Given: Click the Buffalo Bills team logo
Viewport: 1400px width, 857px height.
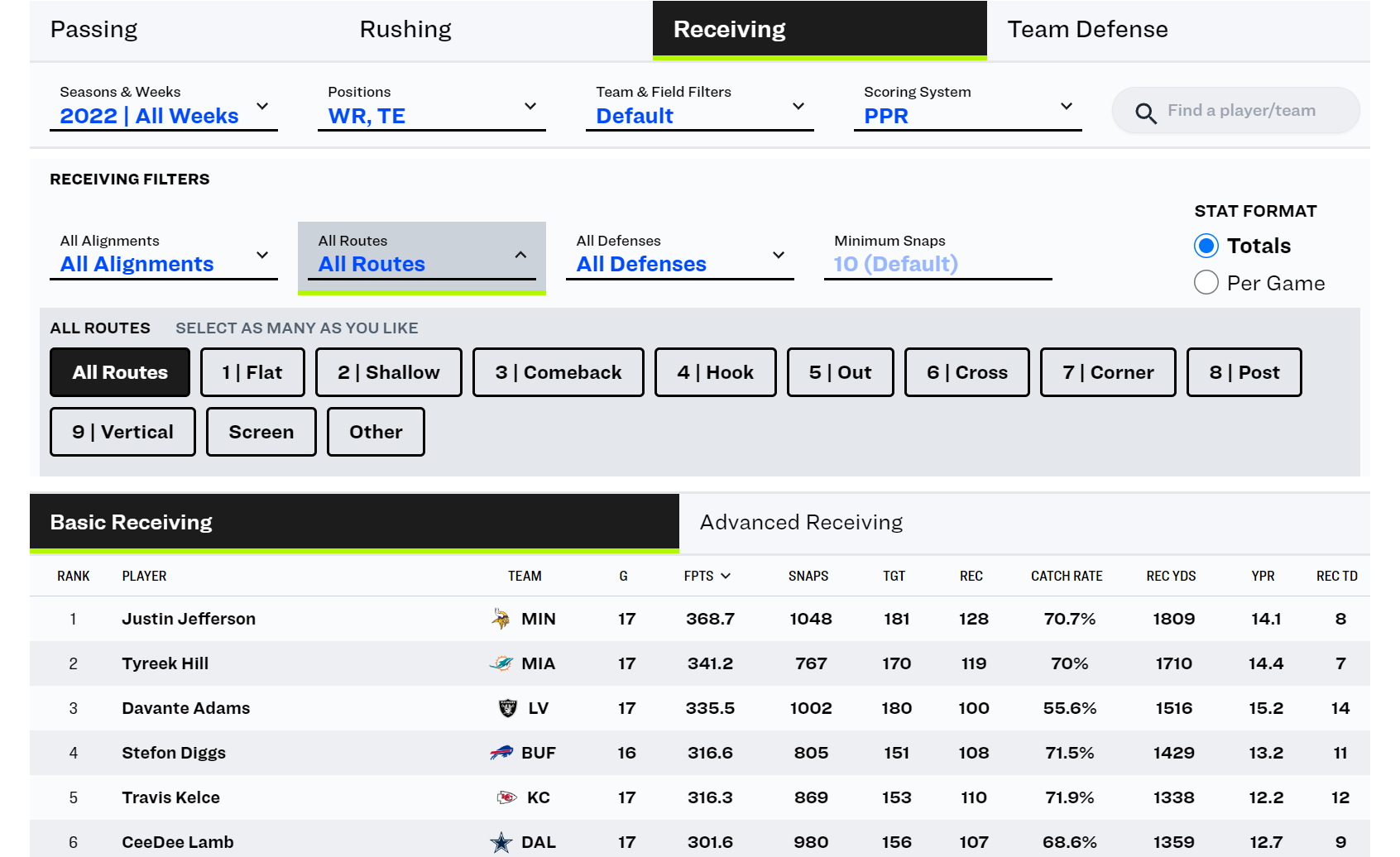Looking at the screenshot, I should pos(501,753).
